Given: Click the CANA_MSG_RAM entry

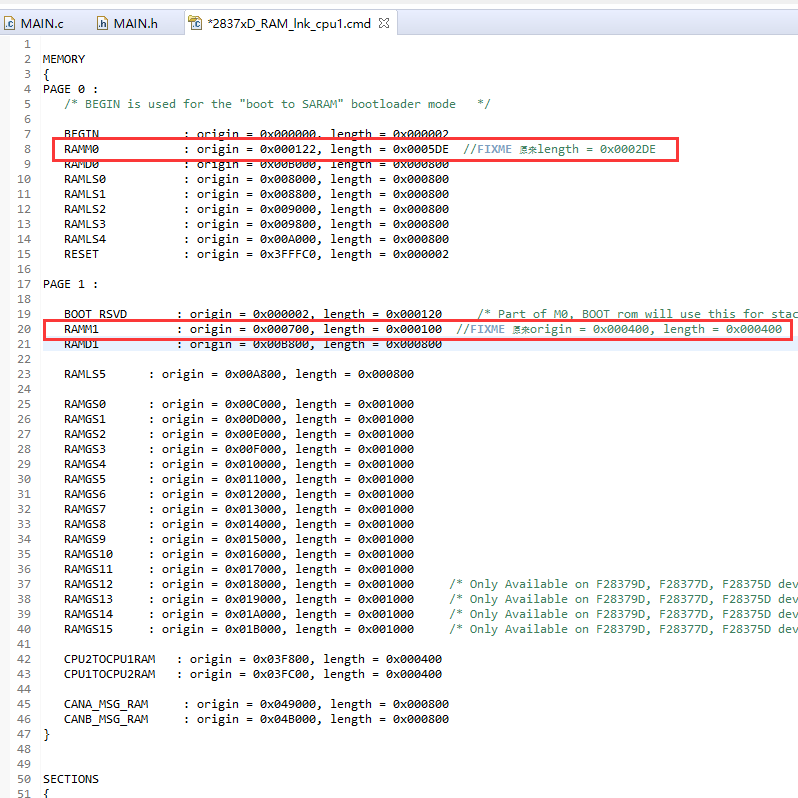Looking at the screenshot, I should 106,704.
